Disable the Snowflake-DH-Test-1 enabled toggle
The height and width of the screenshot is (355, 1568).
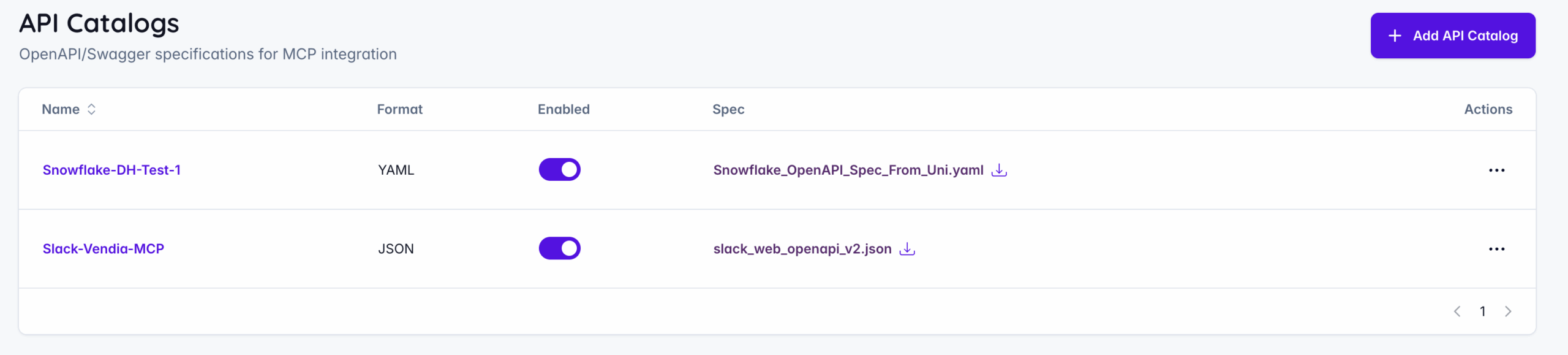click(x=559, y=170)
